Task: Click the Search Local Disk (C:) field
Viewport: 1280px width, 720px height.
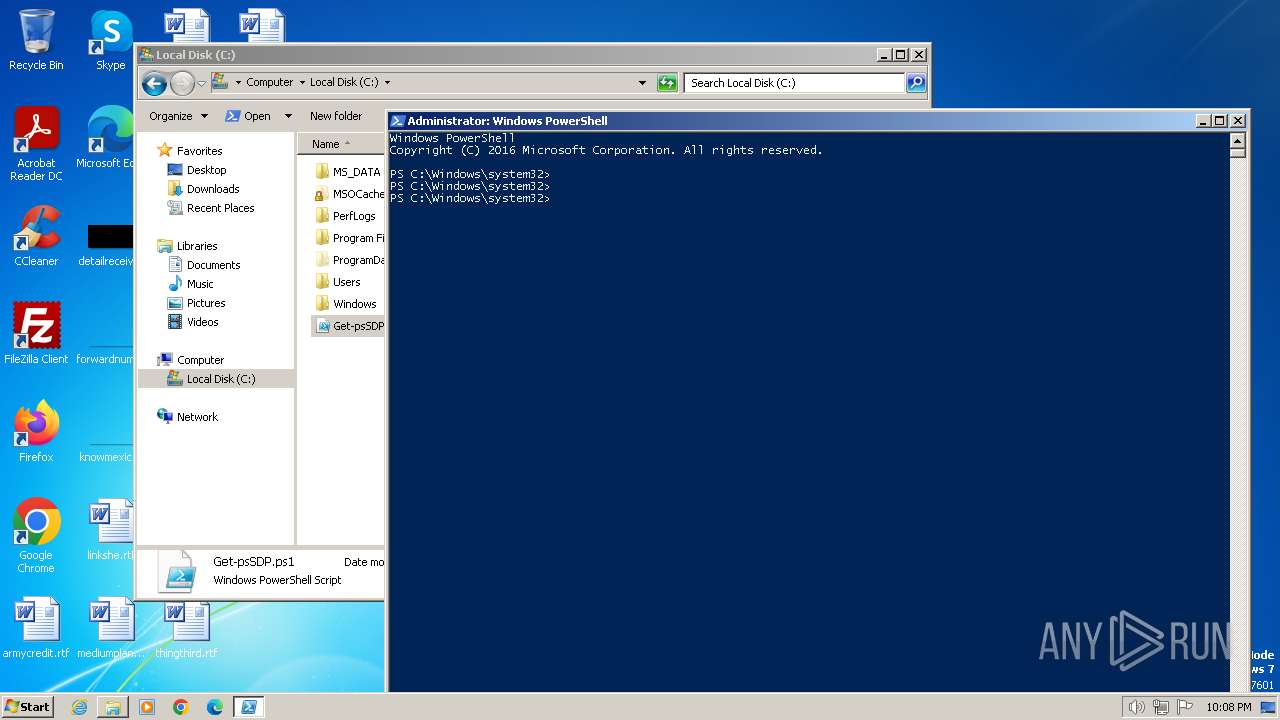Action: pos(795,83)
